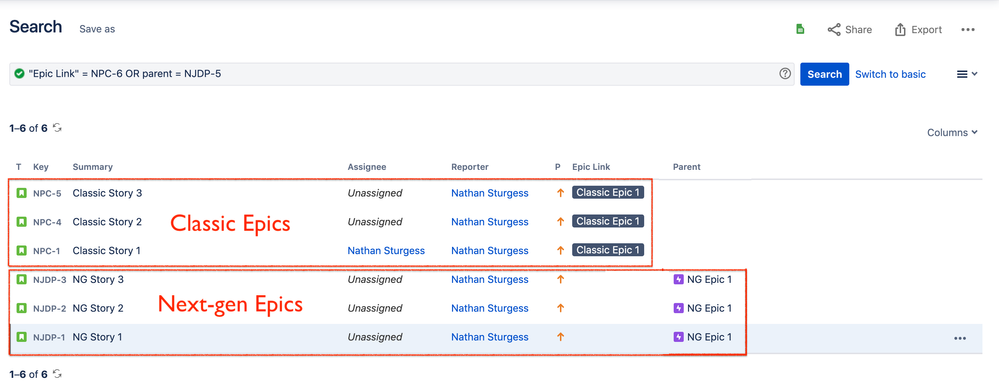Open row actions ellipsis for NJDP-1
Image resolution: width=999 pixels, height=388 pixels.
pos(959,338)
